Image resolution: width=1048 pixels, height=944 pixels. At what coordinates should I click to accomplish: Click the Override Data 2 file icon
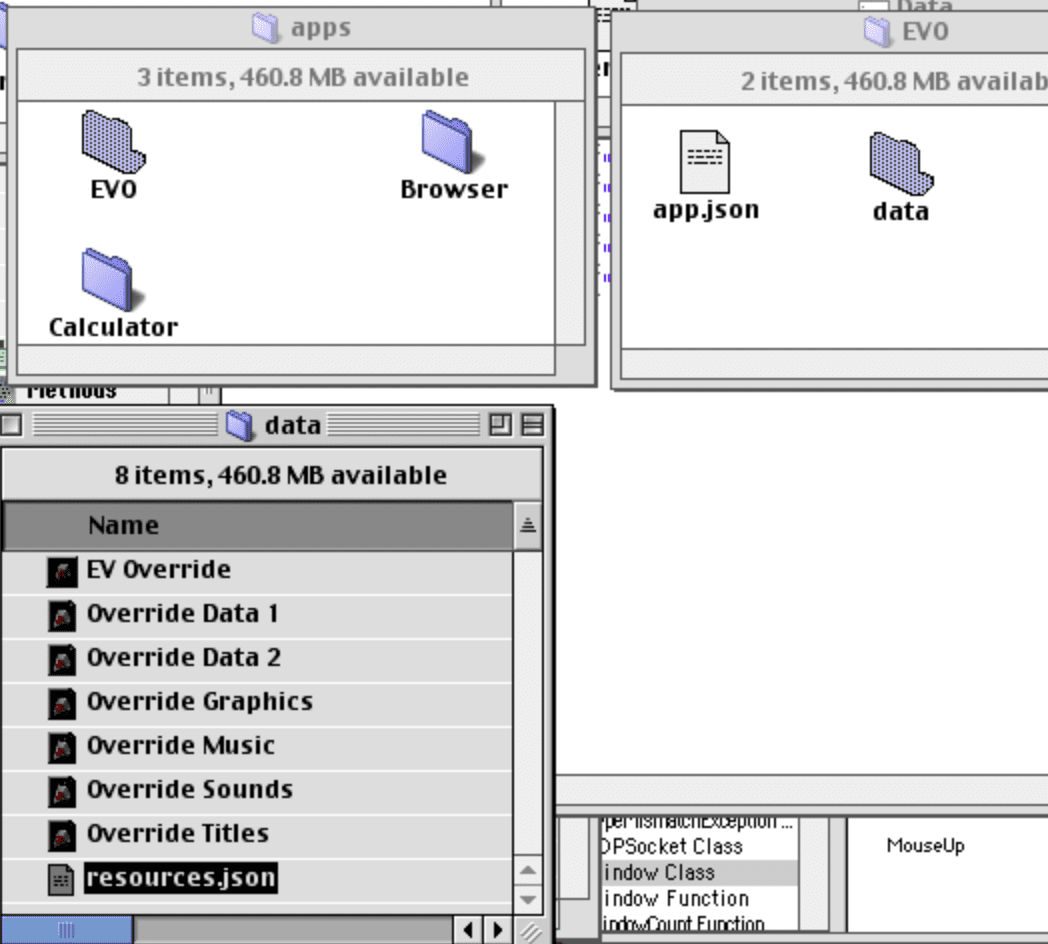pos(61,660)
